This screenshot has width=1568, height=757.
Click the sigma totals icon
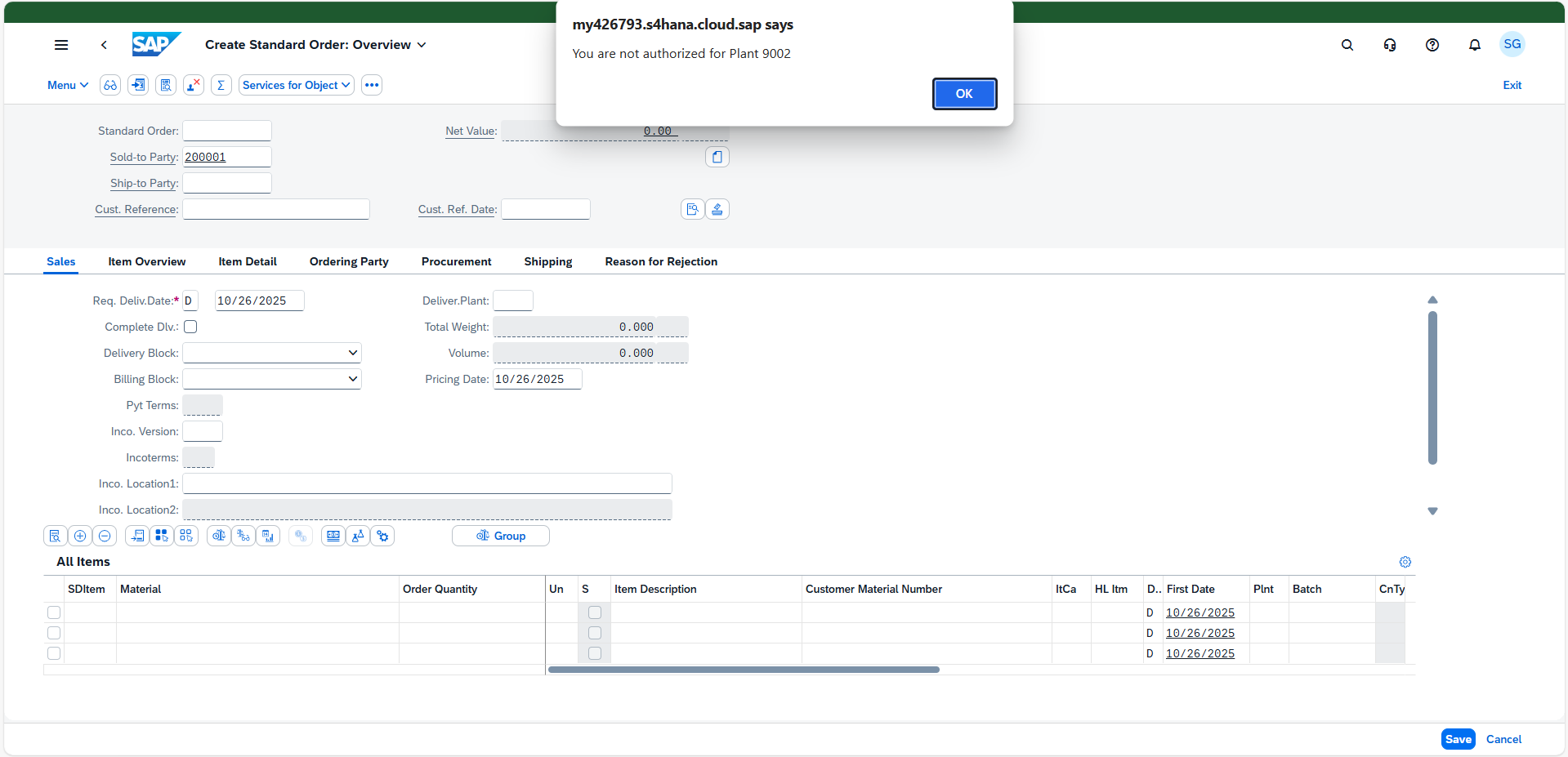221,85
